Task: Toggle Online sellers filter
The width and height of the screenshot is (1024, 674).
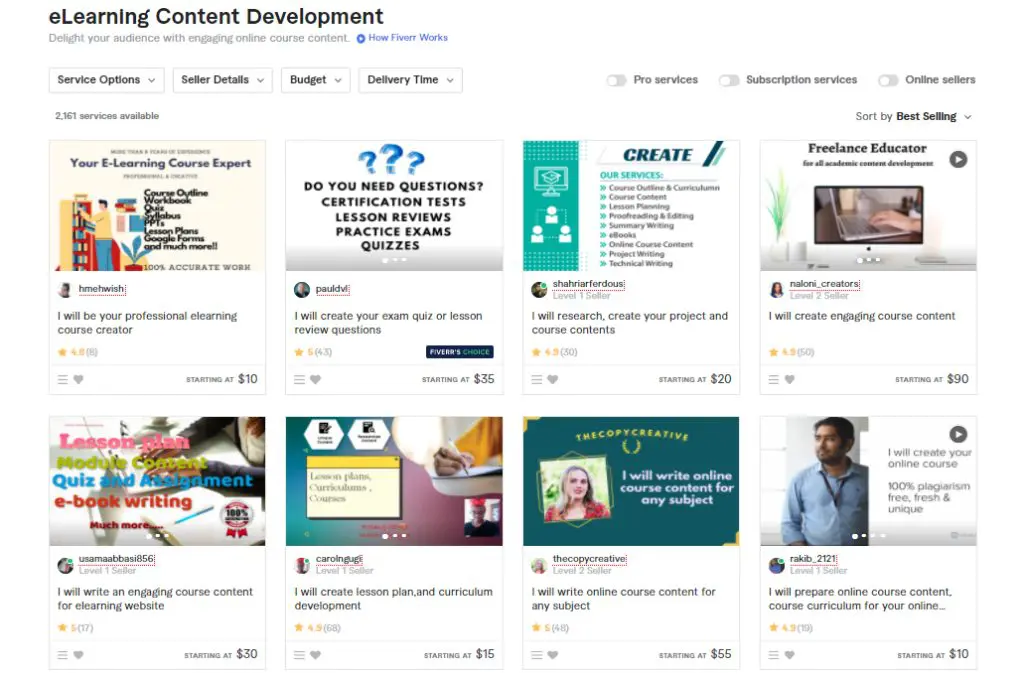Action: point(888,80)
